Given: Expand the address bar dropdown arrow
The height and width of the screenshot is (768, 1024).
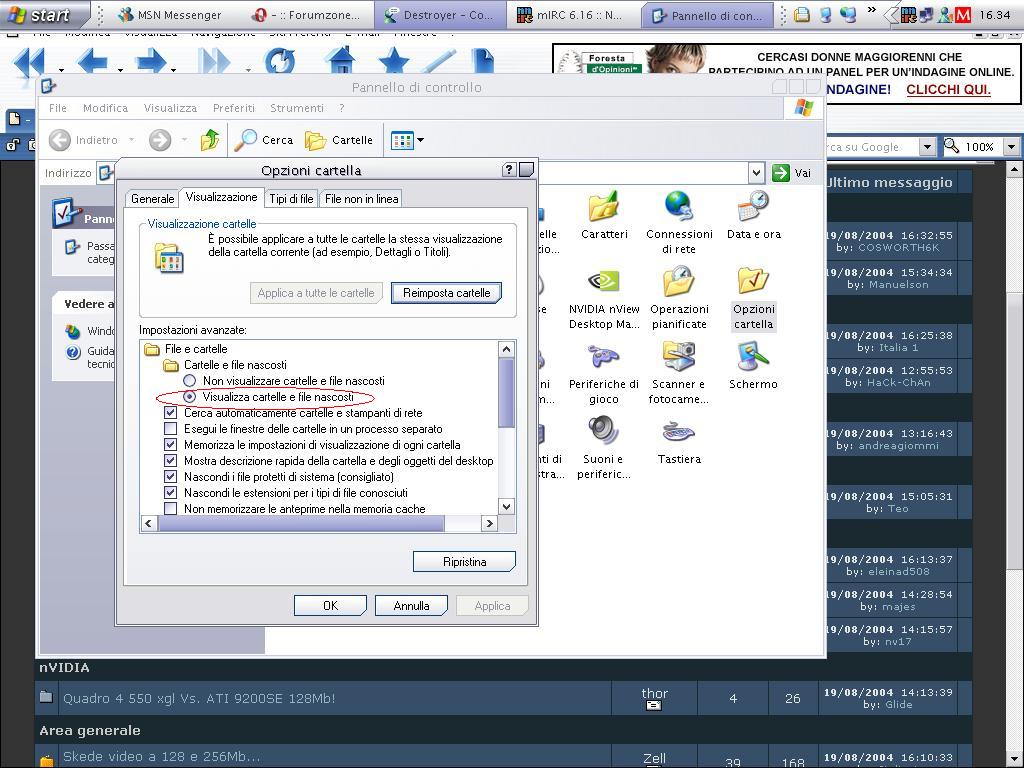Looking at the screenshot, I should coord(756,173).
